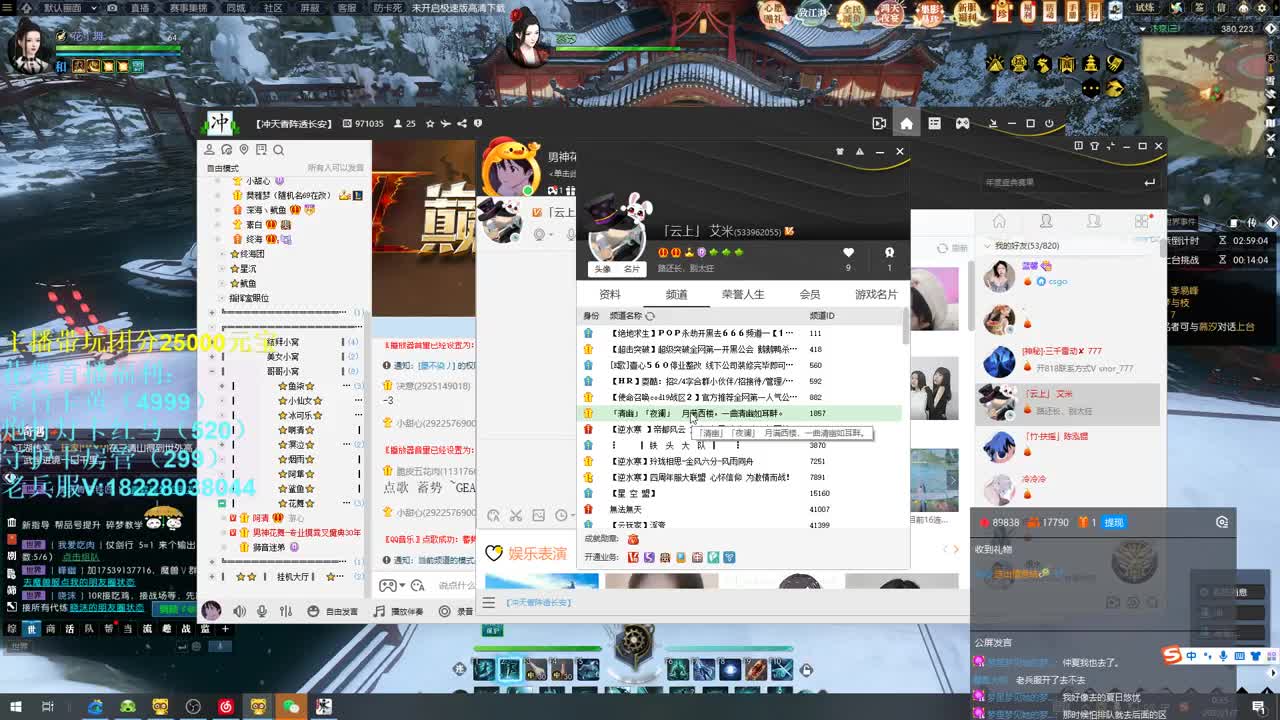Click the share icon on the livestream toolbar
1280x720 pixels.
pyautogui.click(x=461, y=124)
